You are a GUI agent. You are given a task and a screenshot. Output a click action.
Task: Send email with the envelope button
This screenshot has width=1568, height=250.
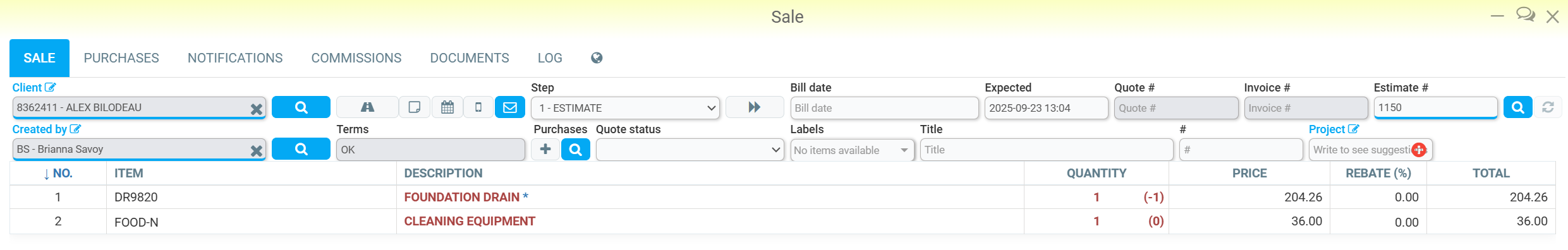pos(510,107)
